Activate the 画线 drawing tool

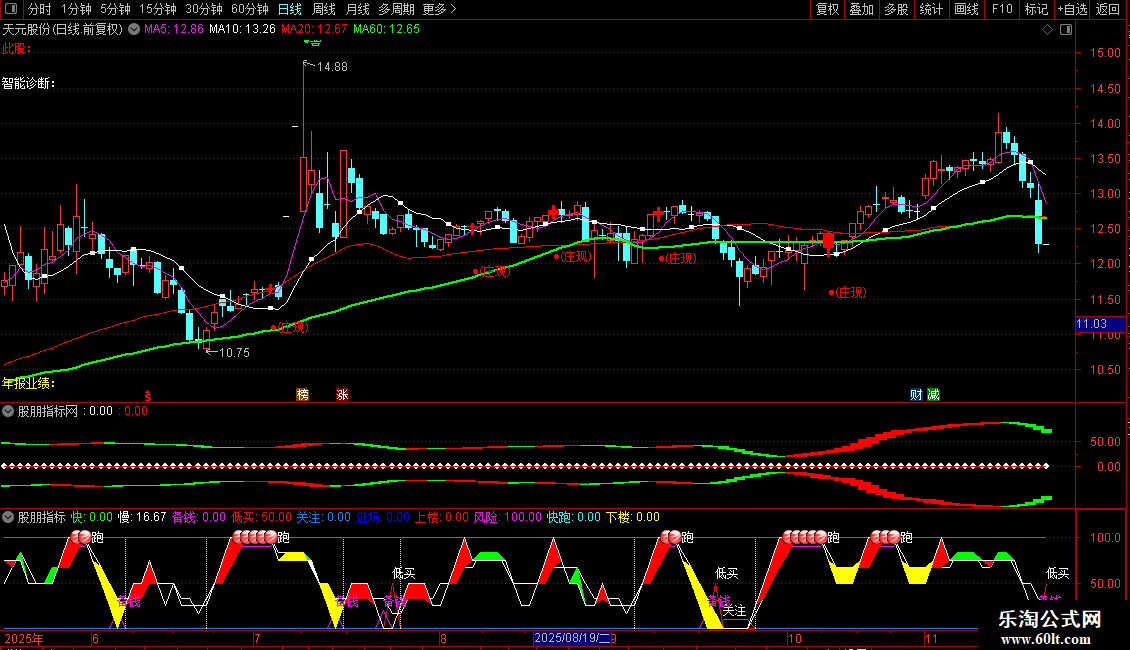966,9
